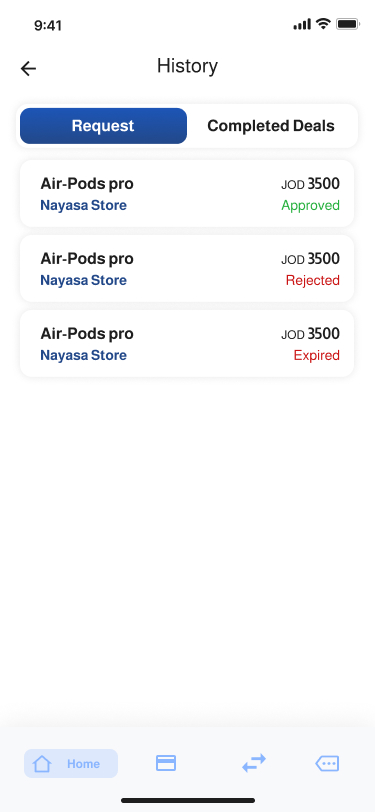Tap the battery status icon
This screenshot has width=375, height=812.
point(348,23)
